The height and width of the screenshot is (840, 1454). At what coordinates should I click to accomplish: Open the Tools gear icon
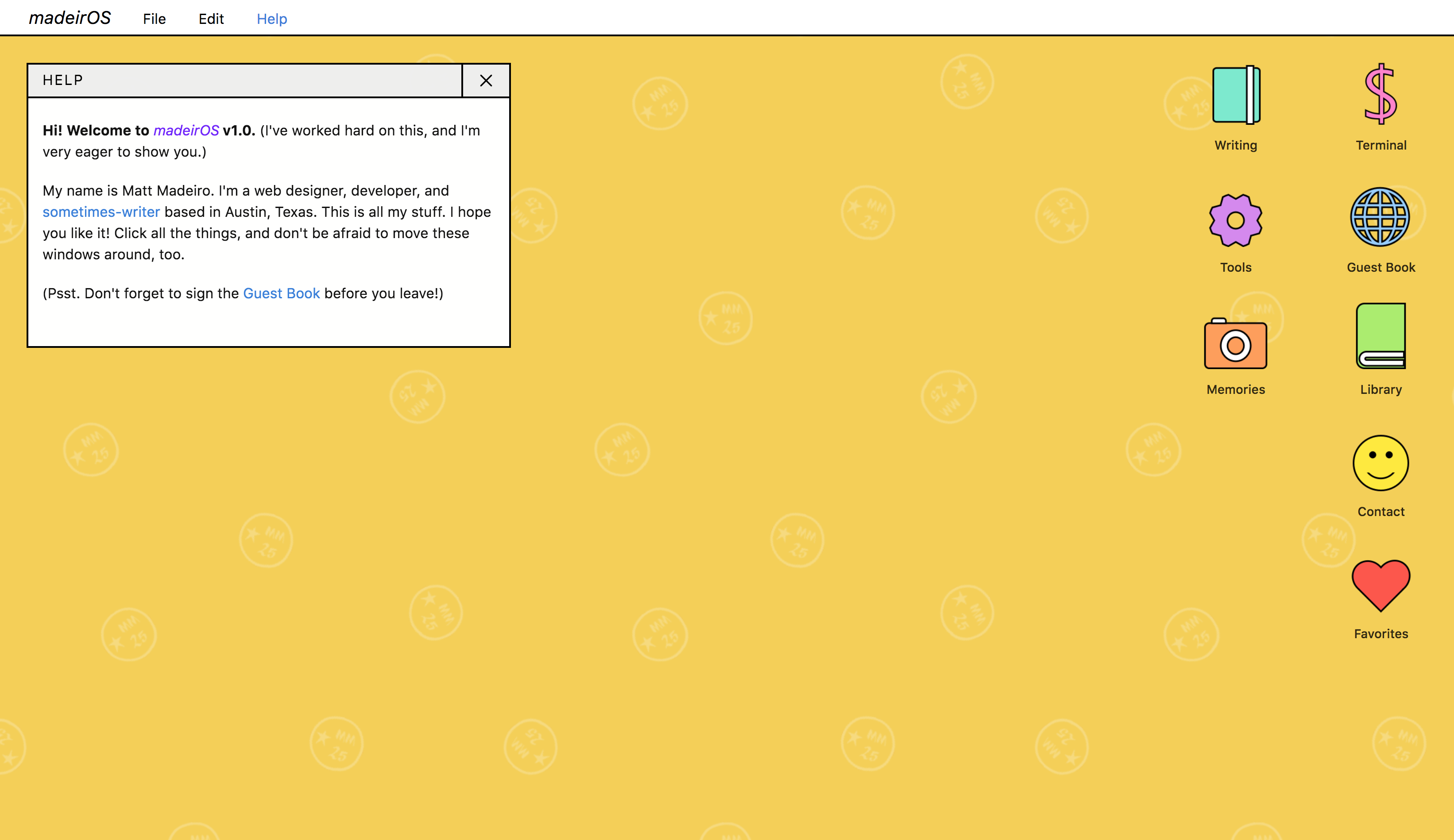click(1235, 220)
